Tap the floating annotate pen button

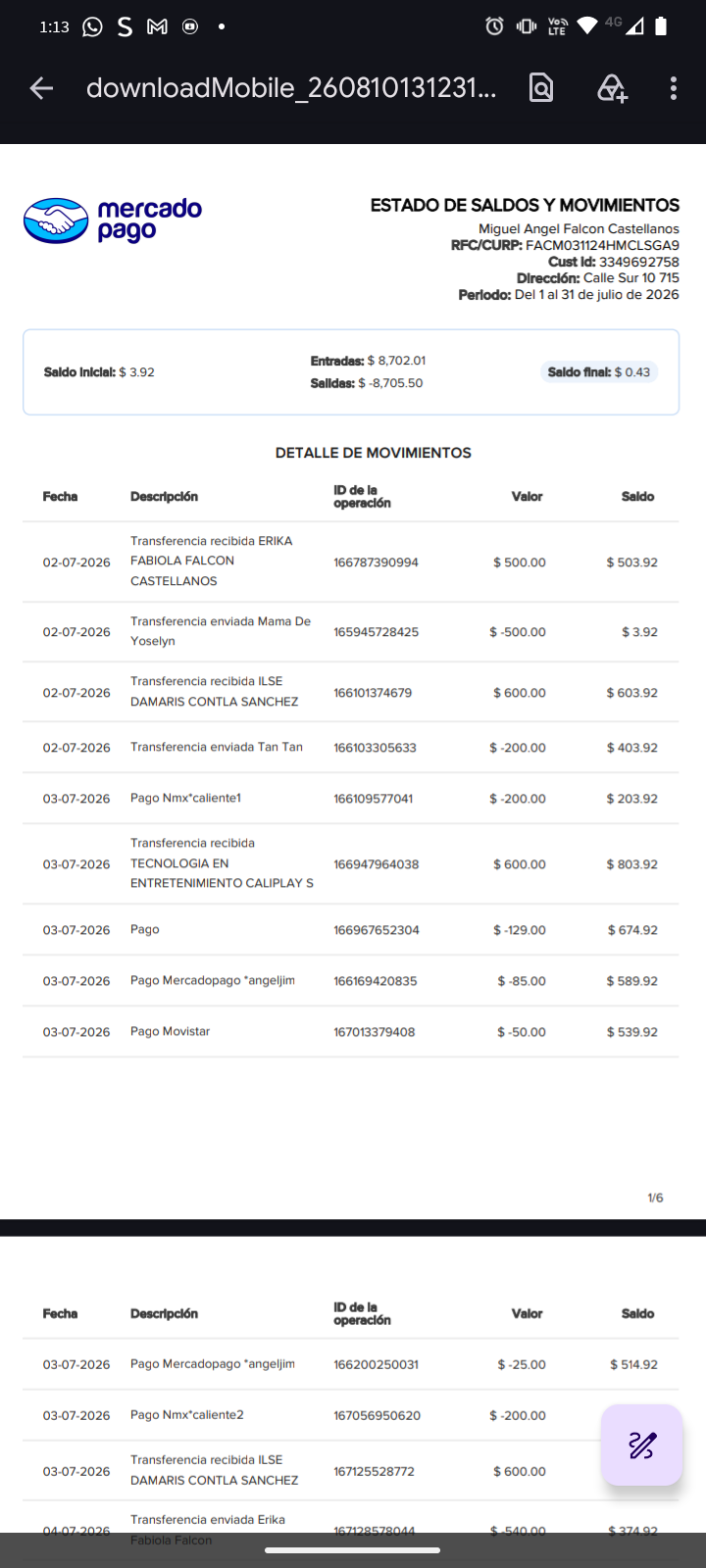(x=642, y=1445)
